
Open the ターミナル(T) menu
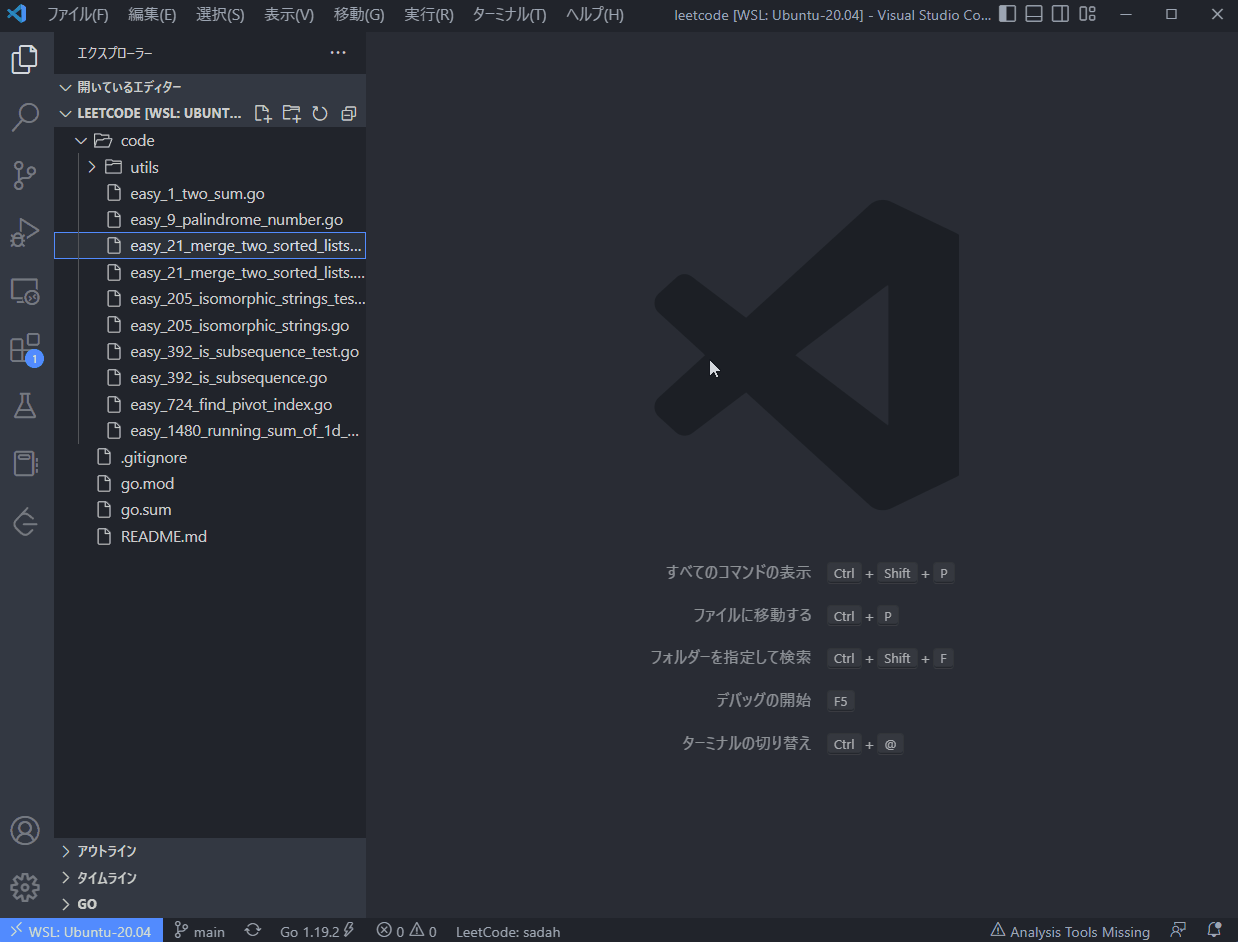pyautogui.click(x=508, y=14)
